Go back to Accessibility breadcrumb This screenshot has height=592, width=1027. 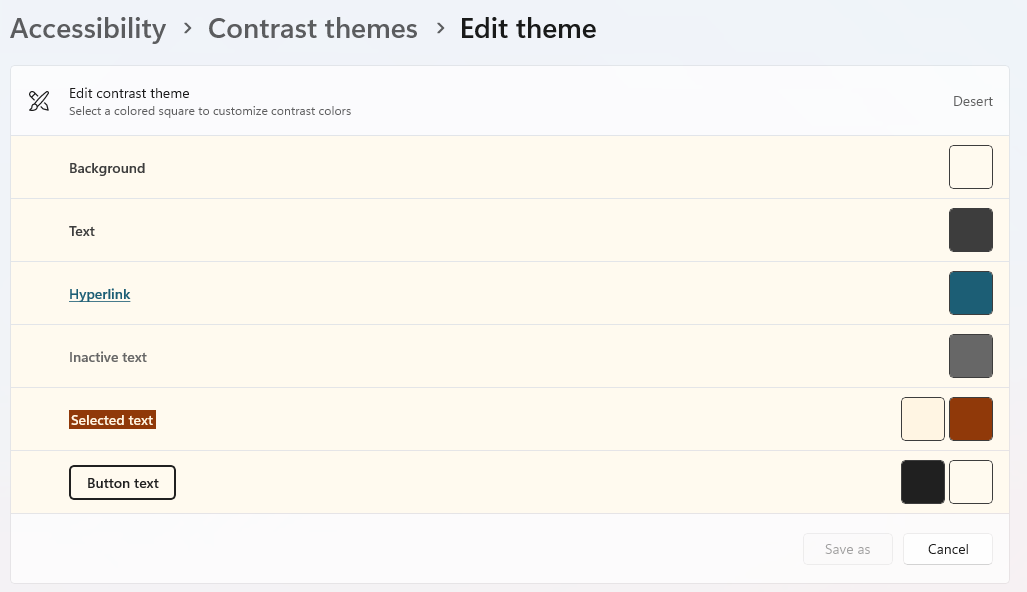click(x=88, y=29)
